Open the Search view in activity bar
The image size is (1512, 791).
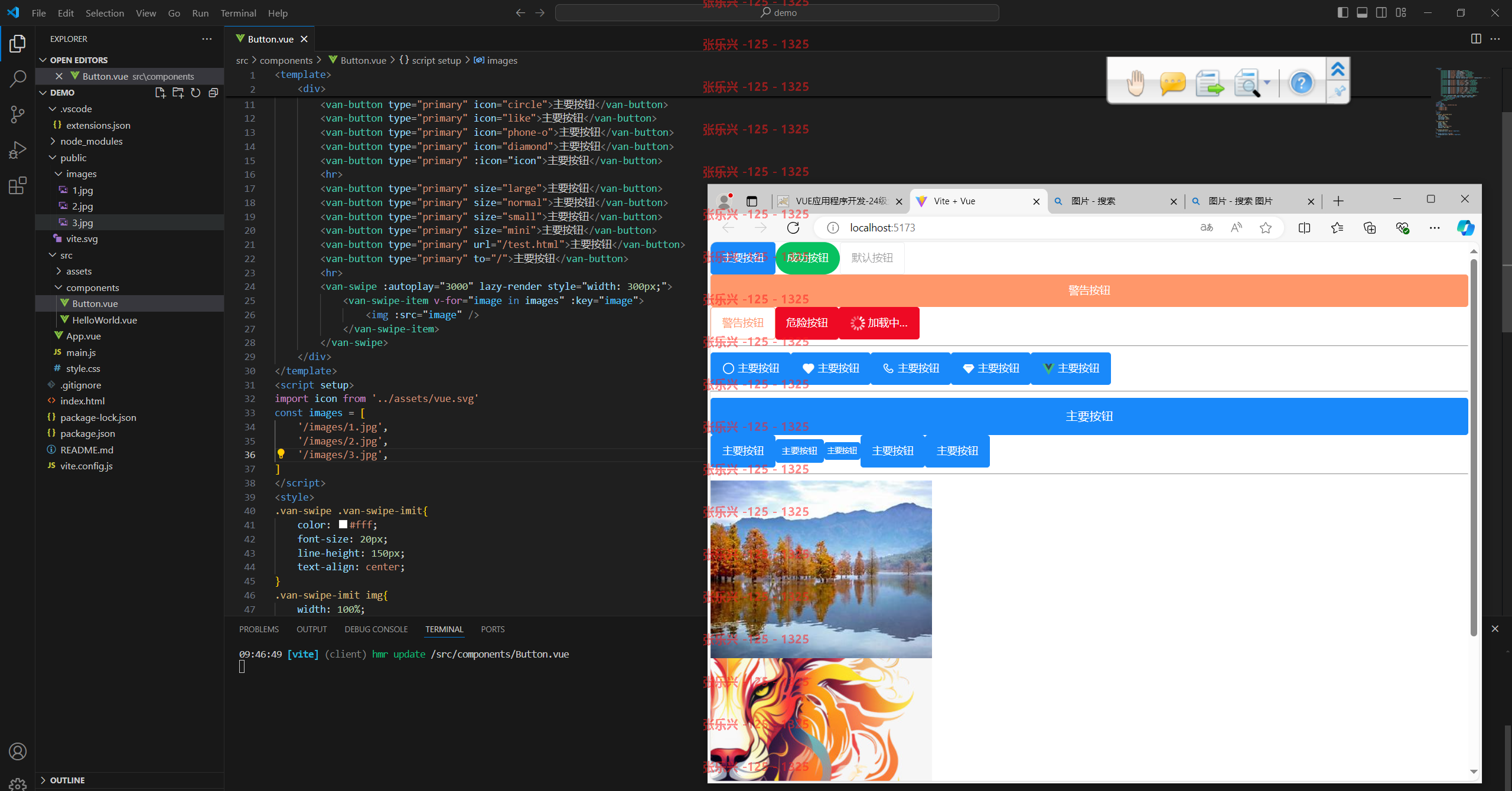pos(18,79)
